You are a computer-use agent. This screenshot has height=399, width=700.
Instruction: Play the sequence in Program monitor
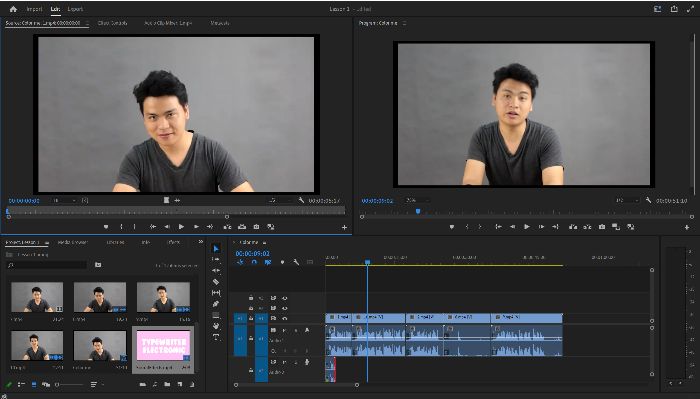(x=527, y=227)
